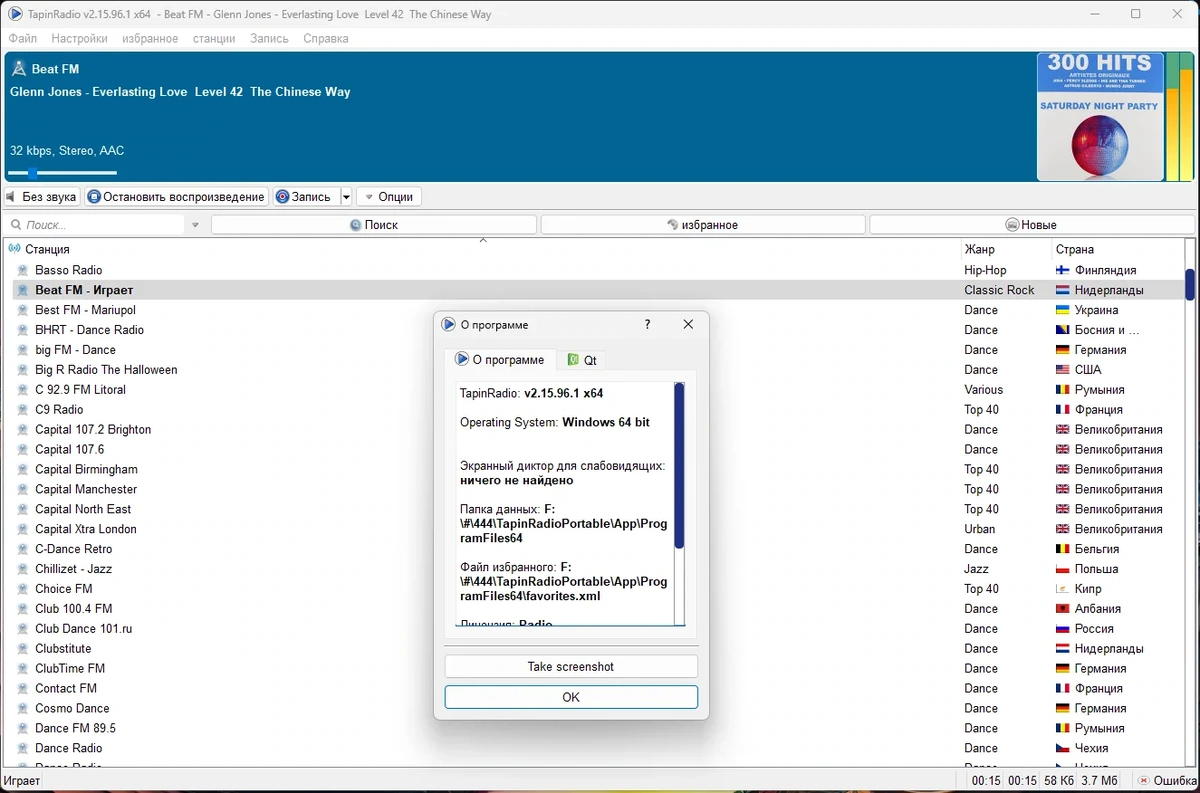Start recording with the Запись button
Screen dimensions: 1200x793
click(305, 197)
